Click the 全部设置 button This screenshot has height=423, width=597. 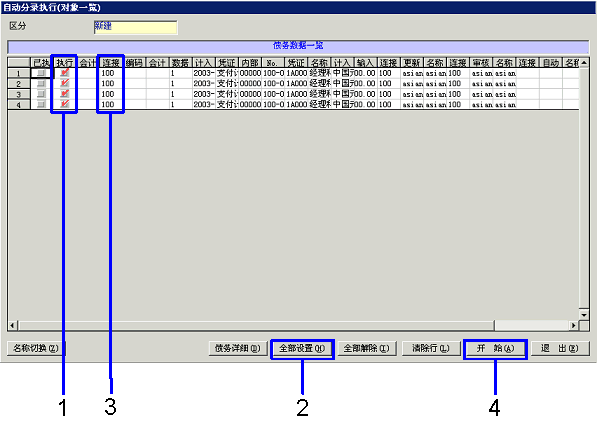pos(302,348)
